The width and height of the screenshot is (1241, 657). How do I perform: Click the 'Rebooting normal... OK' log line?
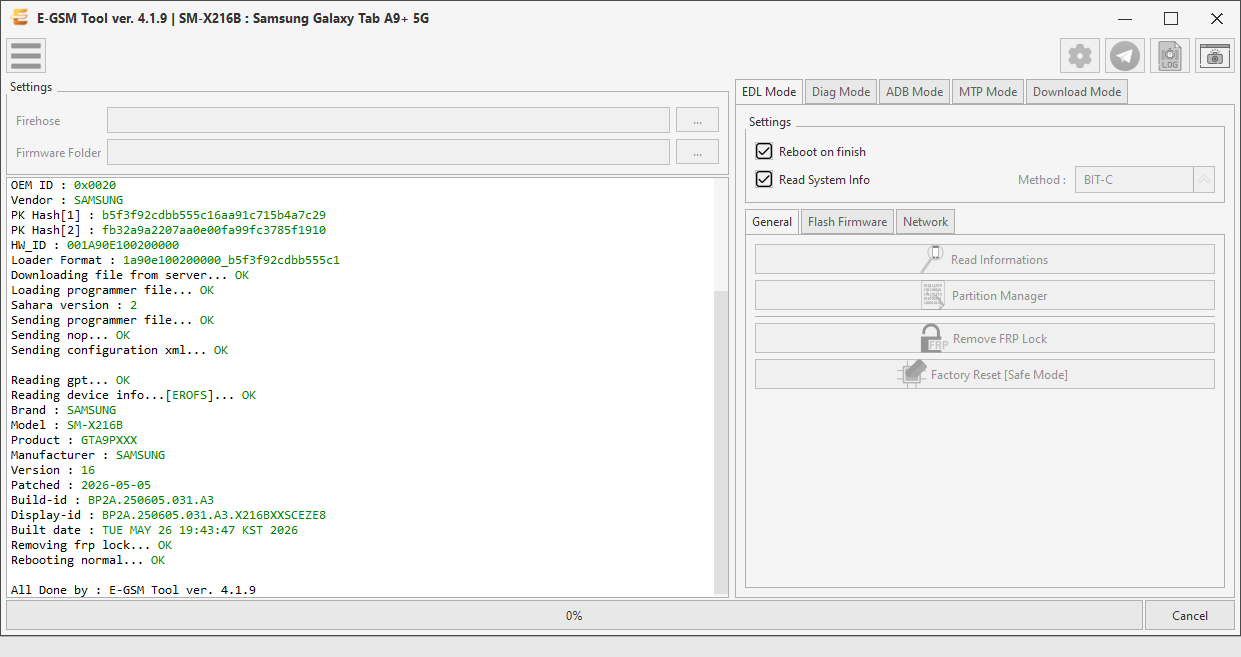pos(88,560)
